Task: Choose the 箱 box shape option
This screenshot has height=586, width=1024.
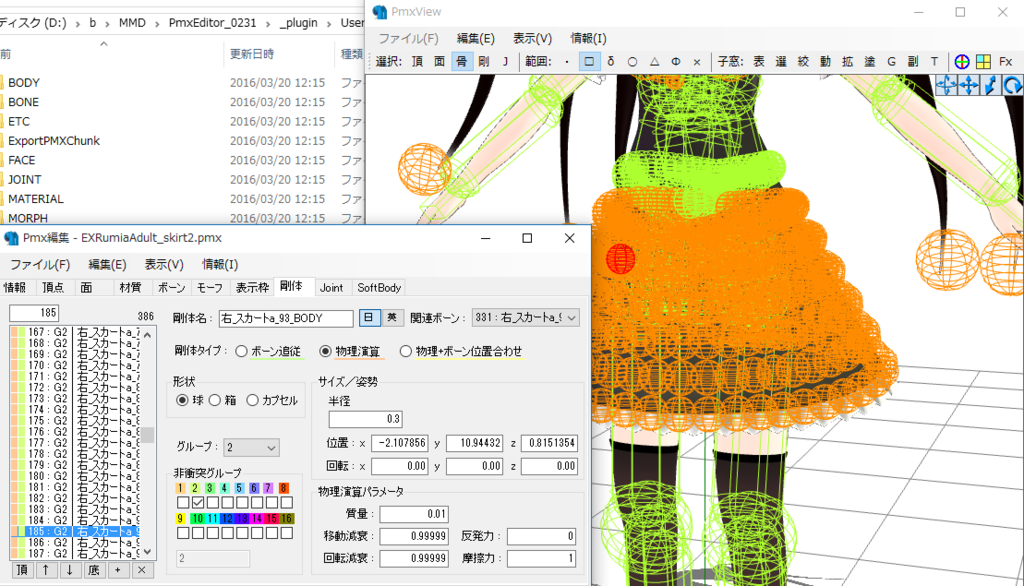Action: click(x=215, y=400)
